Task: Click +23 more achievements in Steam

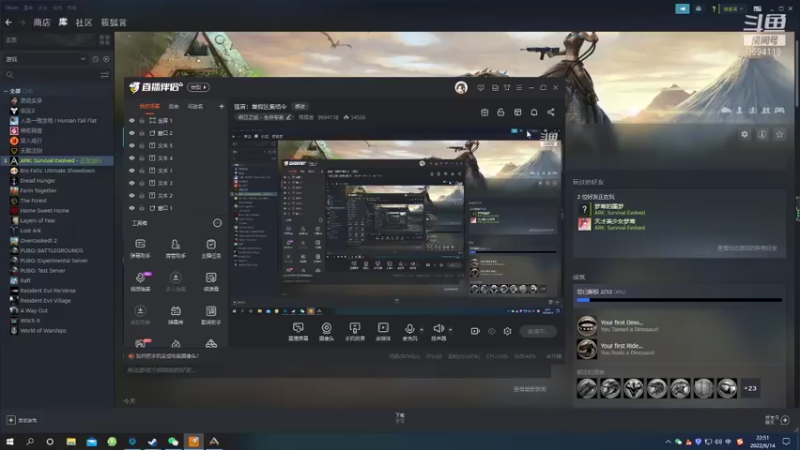Action: click(x=750, y=388)
